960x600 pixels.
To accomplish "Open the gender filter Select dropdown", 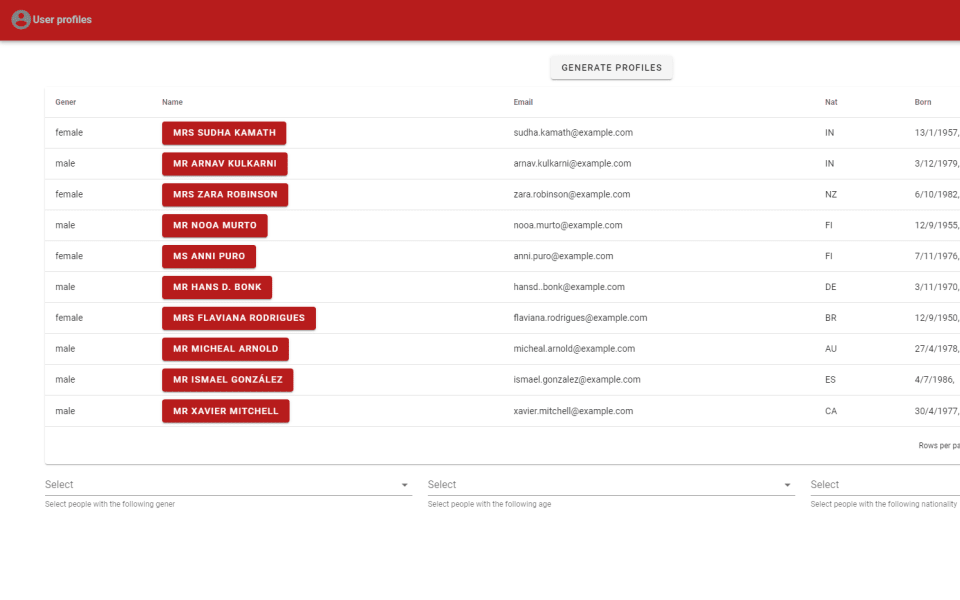I will [x=228, y=484].
